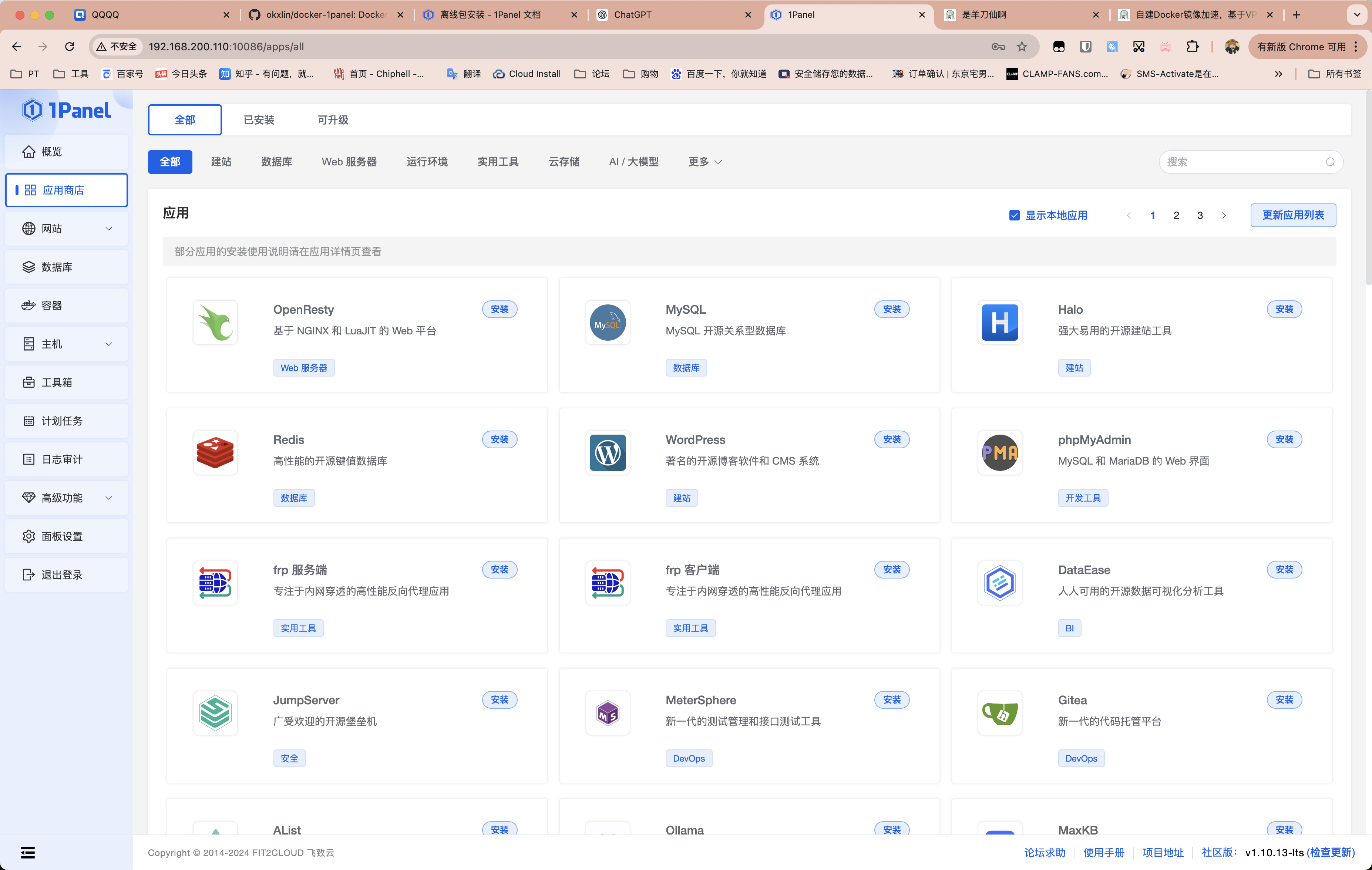Open the 容器 containers page

point(66,306)
